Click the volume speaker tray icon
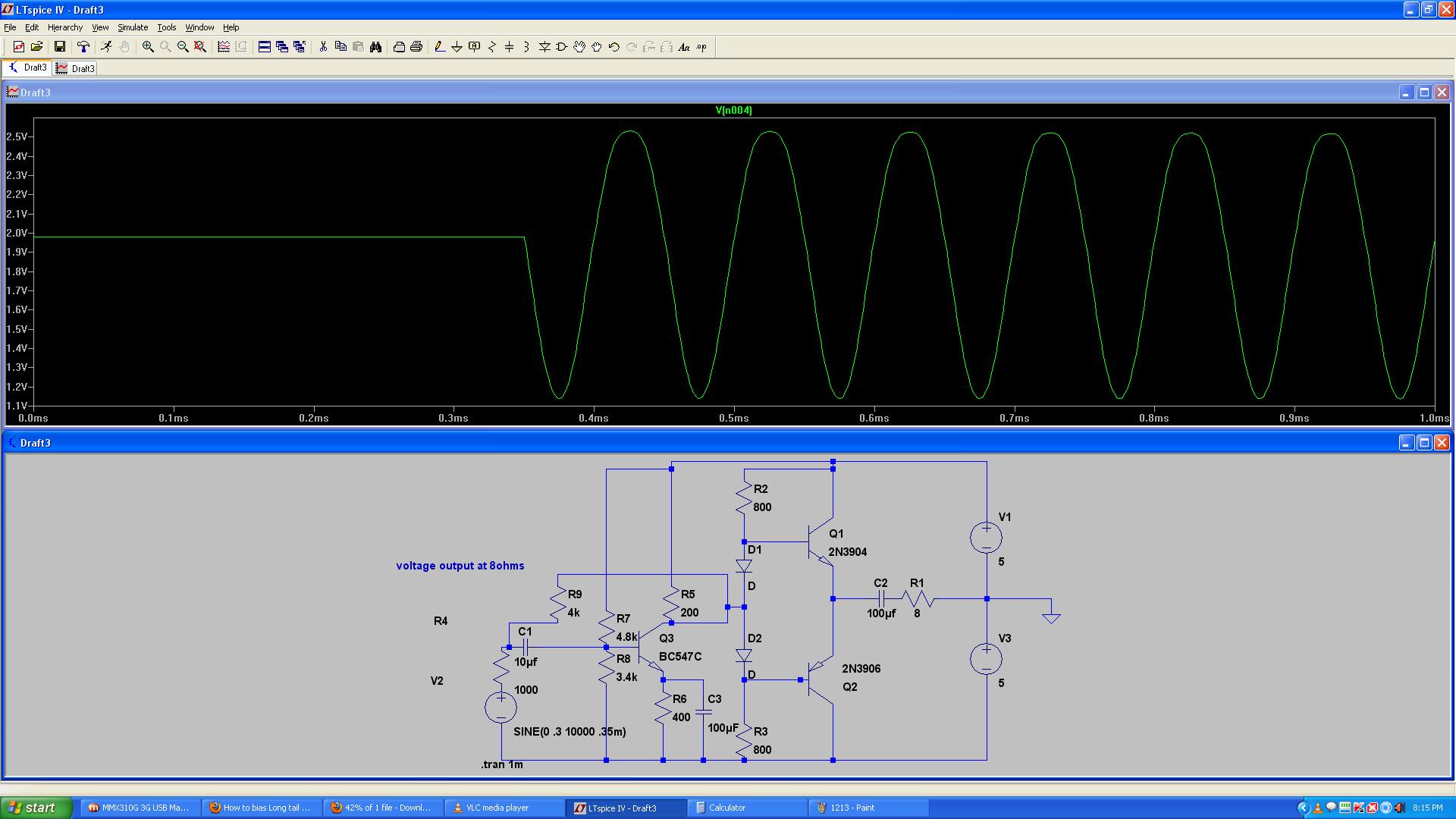 pos(1399,808)
